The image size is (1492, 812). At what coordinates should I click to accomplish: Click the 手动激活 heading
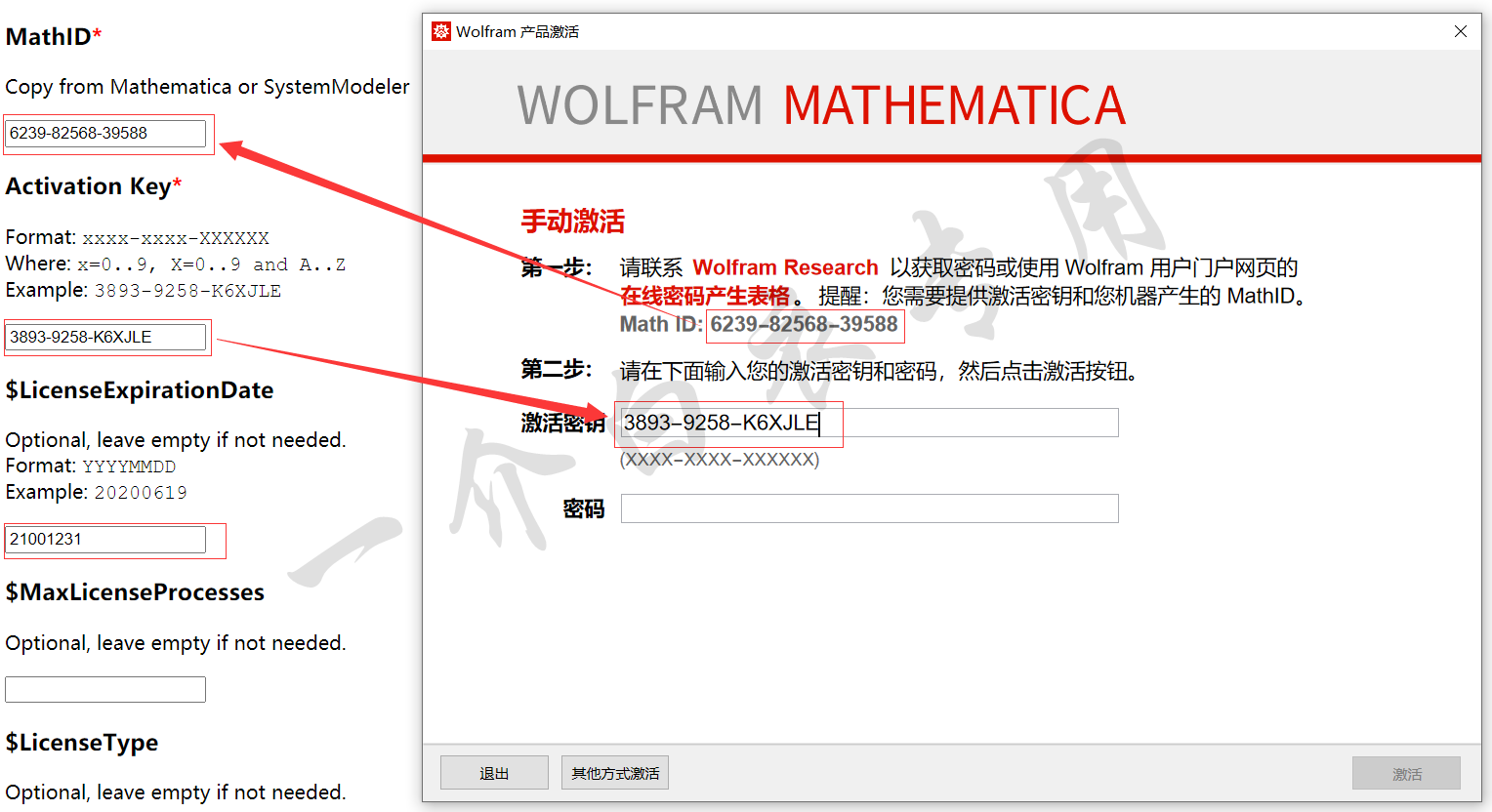coord(572,222)
